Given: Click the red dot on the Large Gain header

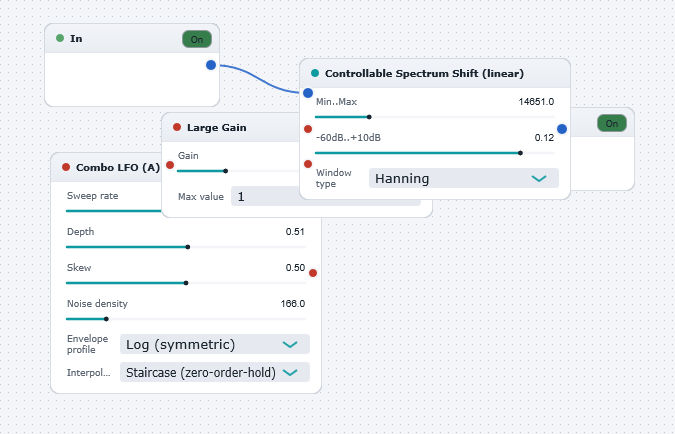Looking at the screenshot, I should [177, 127].
